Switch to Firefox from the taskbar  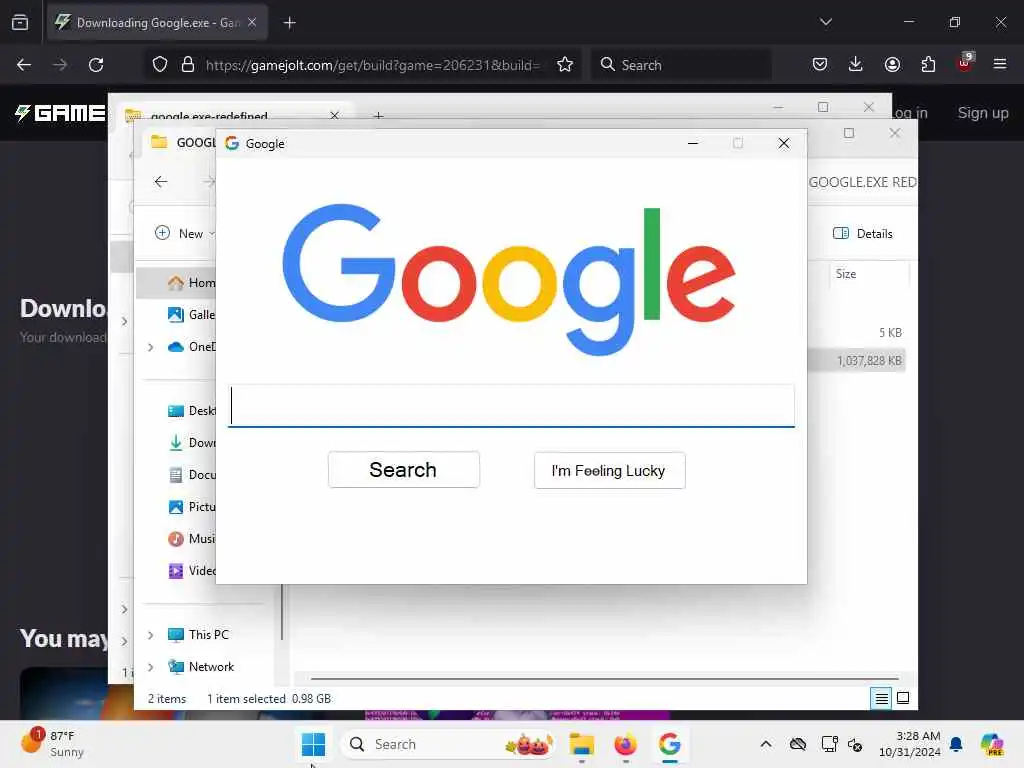[626, 744]
